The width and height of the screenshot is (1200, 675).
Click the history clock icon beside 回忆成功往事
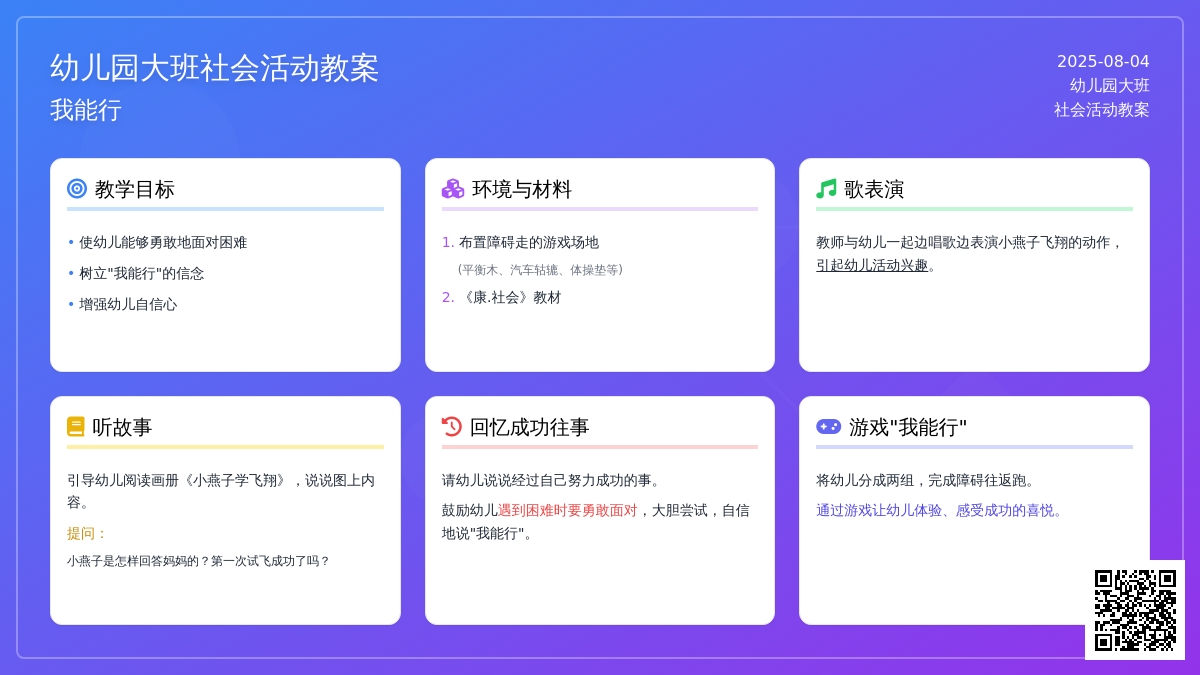point(452,427)
